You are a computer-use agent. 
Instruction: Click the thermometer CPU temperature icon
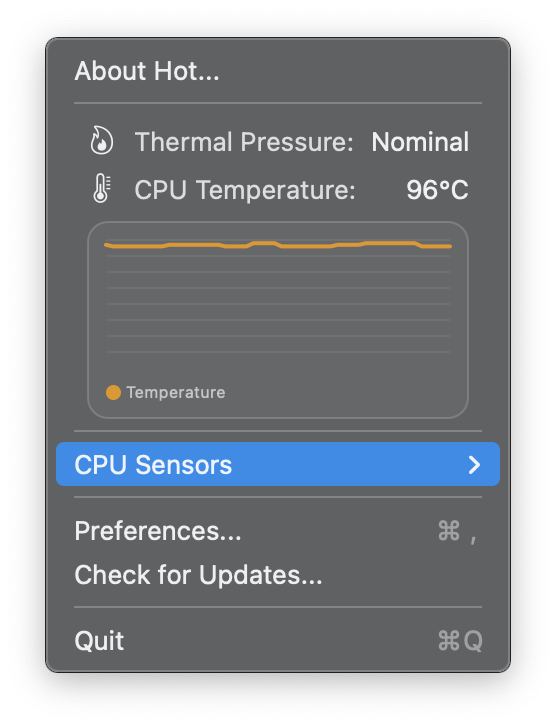tap(101, 188)
